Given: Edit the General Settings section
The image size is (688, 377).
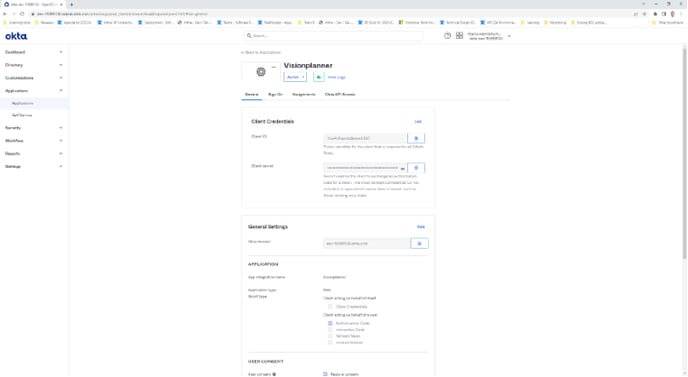Looking at the screenshot, I should 421,227.
